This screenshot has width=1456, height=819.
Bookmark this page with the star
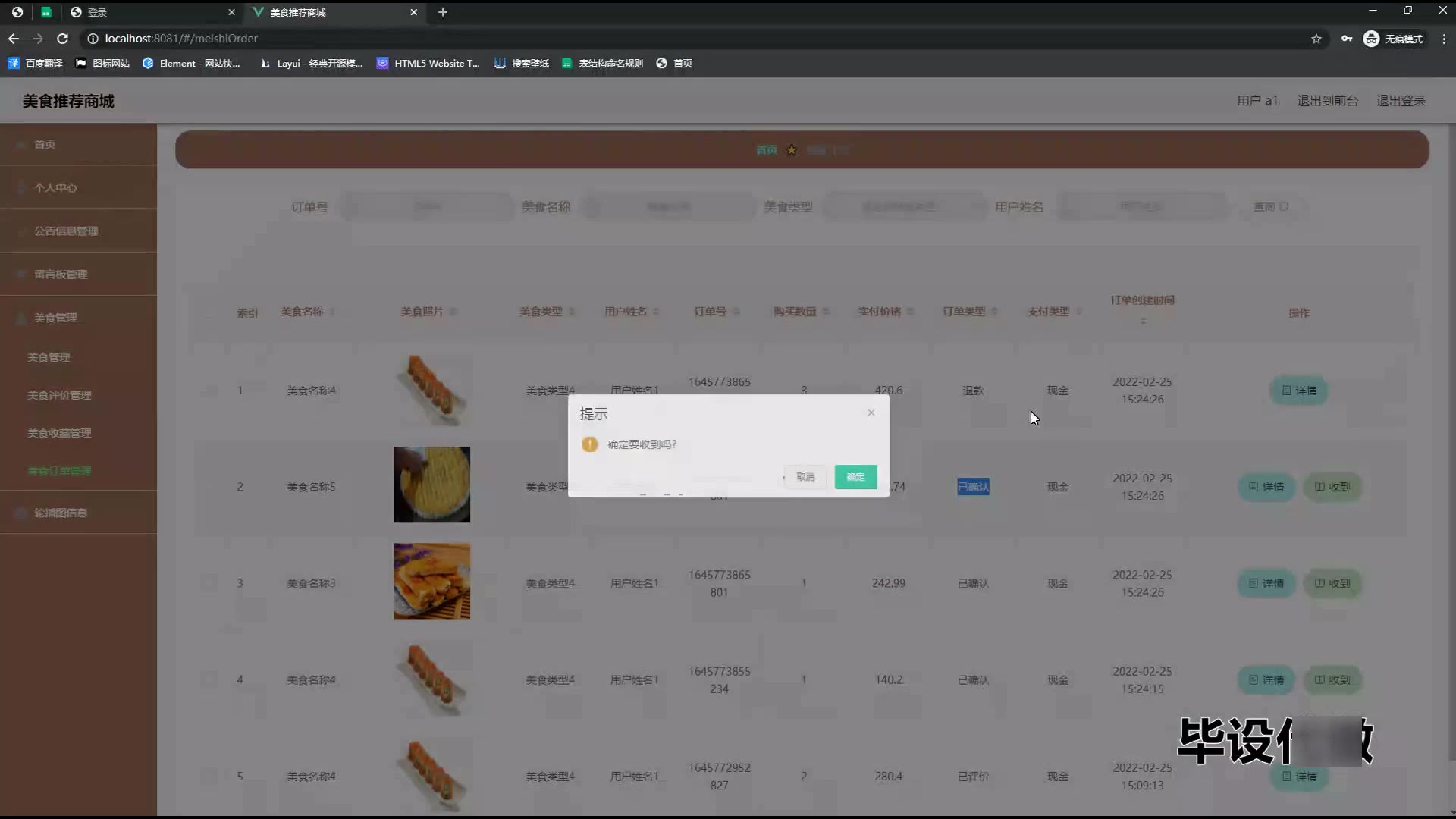click(1316, 39)
